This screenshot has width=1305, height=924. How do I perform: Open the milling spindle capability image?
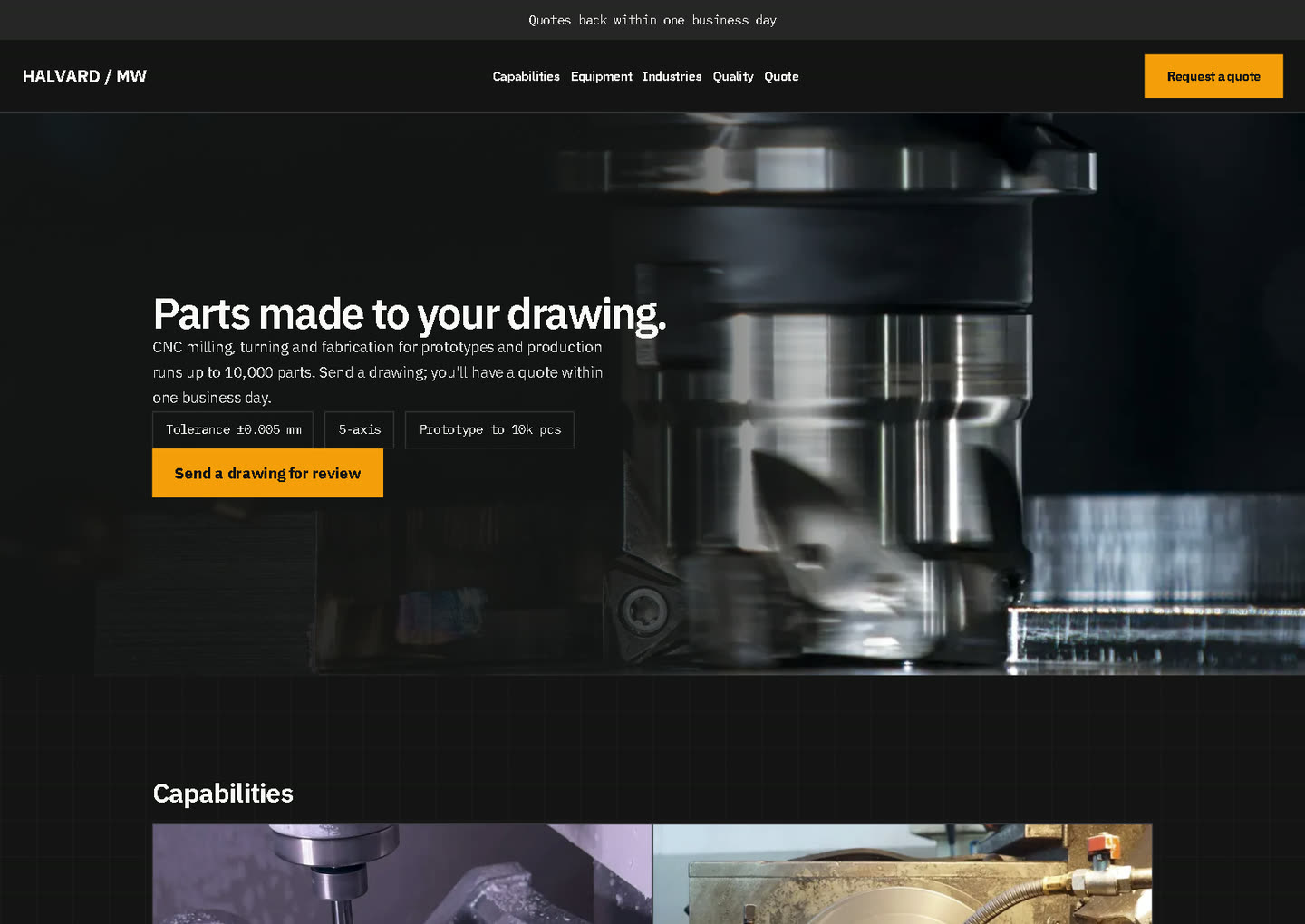402,874
